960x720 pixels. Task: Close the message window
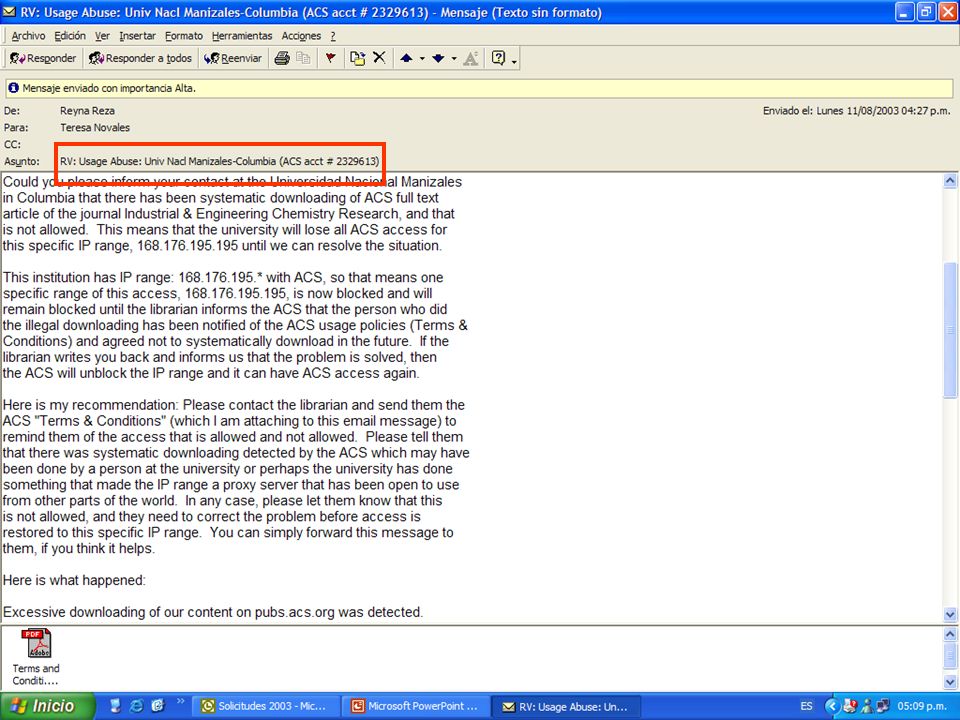948,12
